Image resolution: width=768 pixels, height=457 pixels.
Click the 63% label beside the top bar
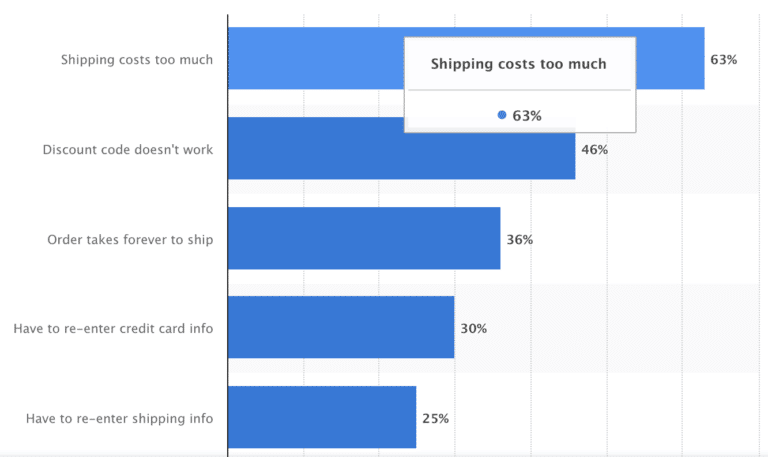pyautogui.click(x=723, y=60)
